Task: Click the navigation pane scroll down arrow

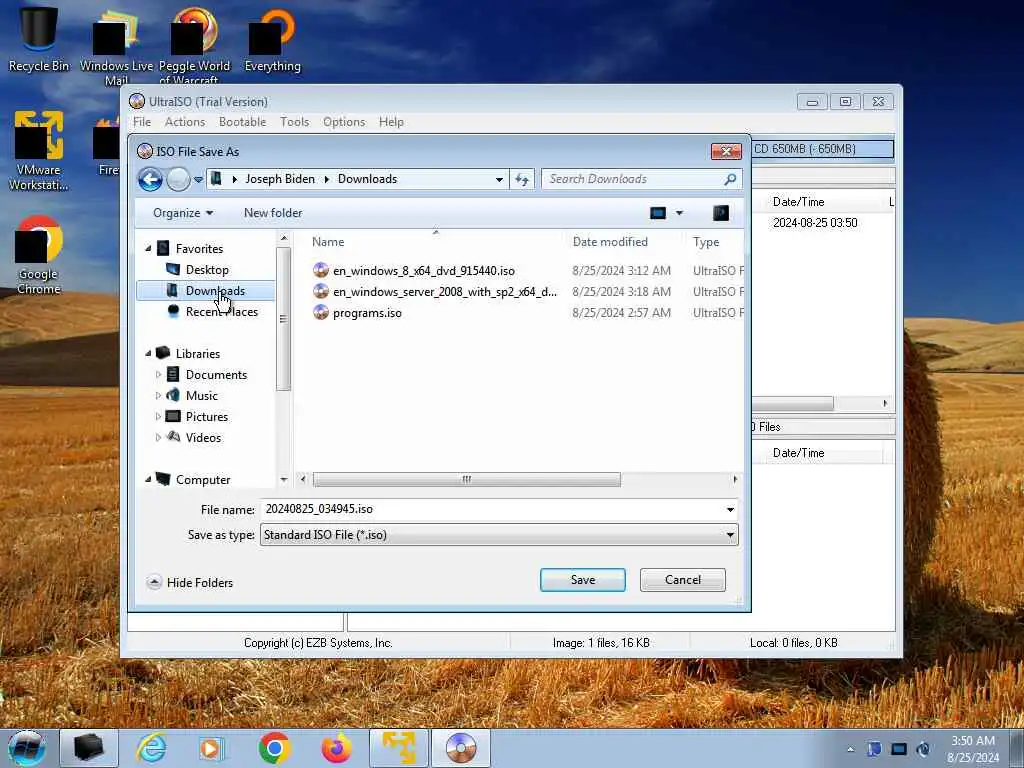Action: pyautogui.click(x=283, y=479)
